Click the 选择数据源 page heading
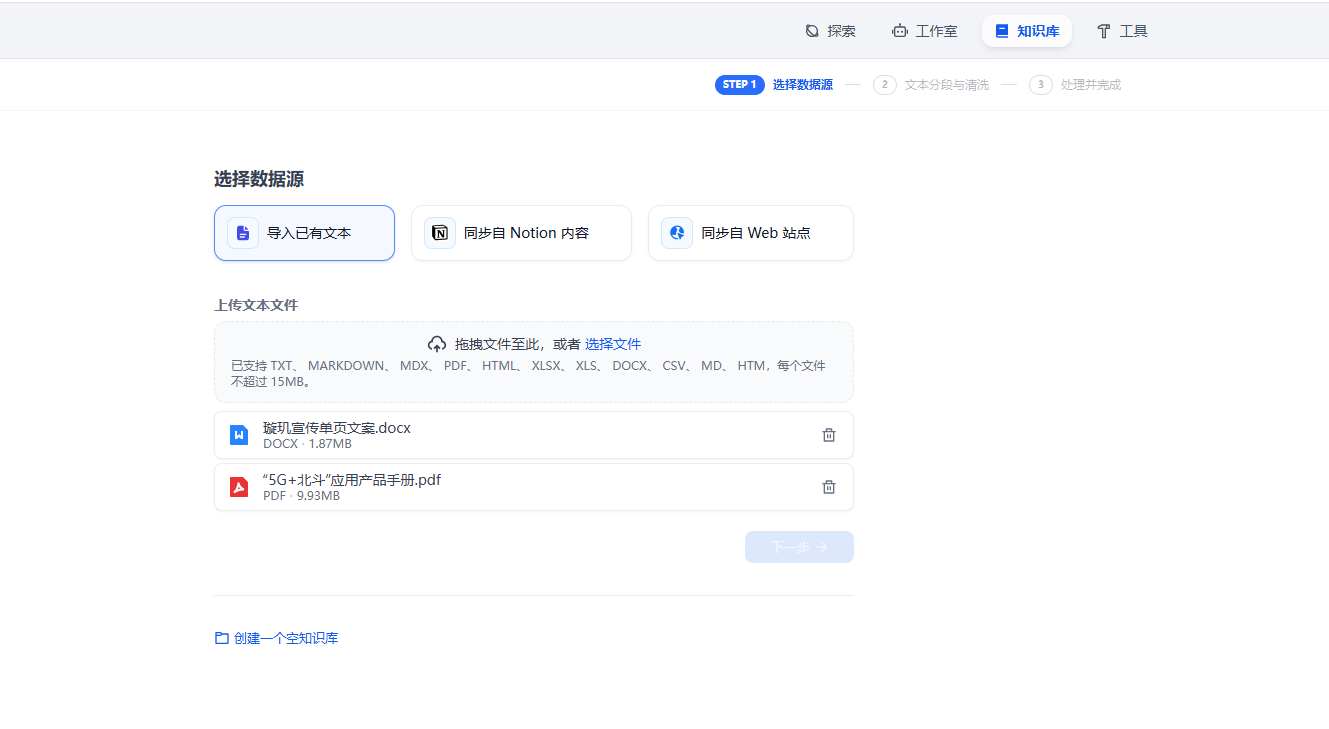 pyautogui.click(x=259, y=179)
